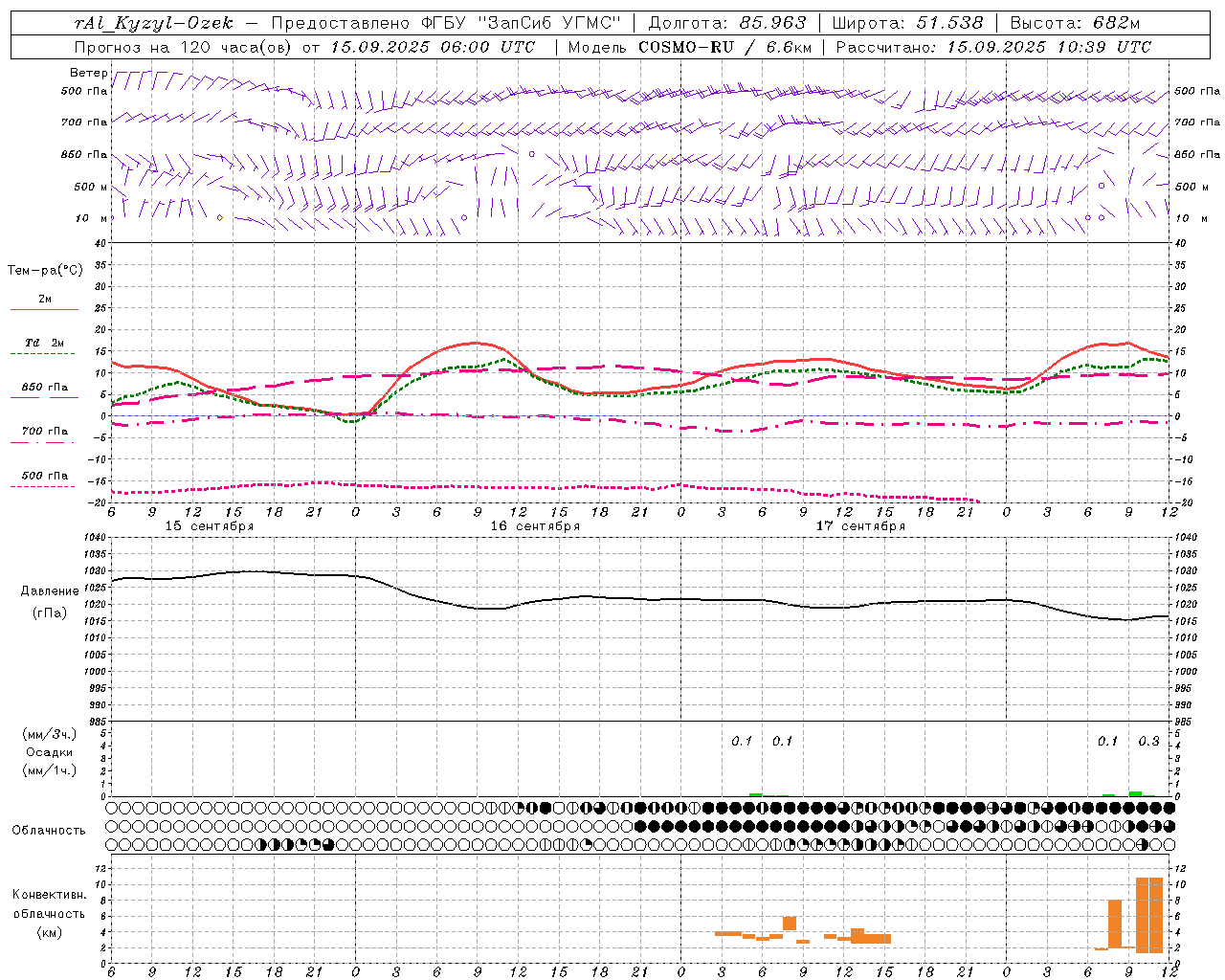Click the Конвективн. convective cloudiness label
Screen dimensions: 1225x980
tap(49, 895)
